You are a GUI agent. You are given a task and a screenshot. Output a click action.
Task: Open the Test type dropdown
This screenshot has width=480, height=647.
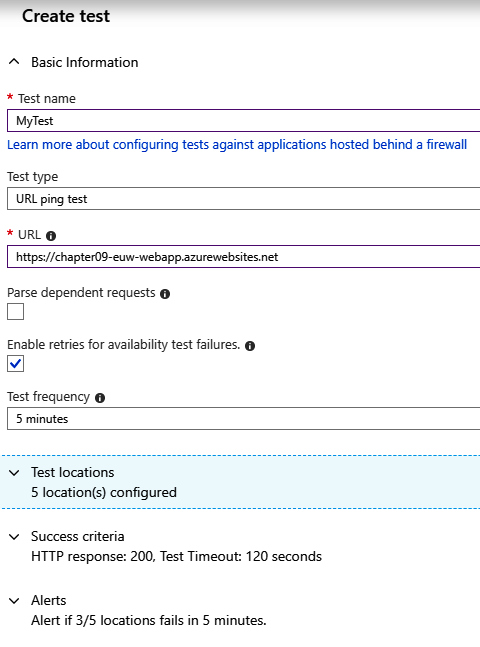coord(244,198)
